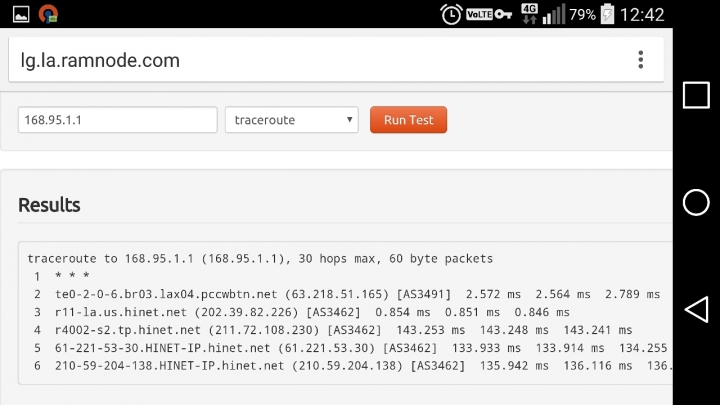The image size is (720, 405).
Task: Tap the Android back navigation triangle
Action: point(696,309)
